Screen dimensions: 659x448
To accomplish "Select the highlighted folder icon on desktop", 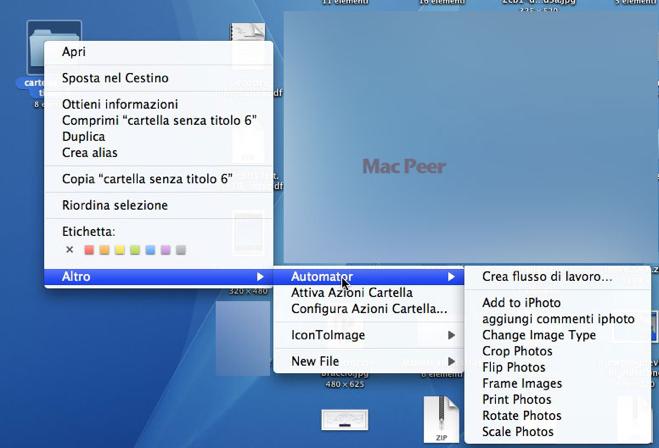I will (54, 31).
